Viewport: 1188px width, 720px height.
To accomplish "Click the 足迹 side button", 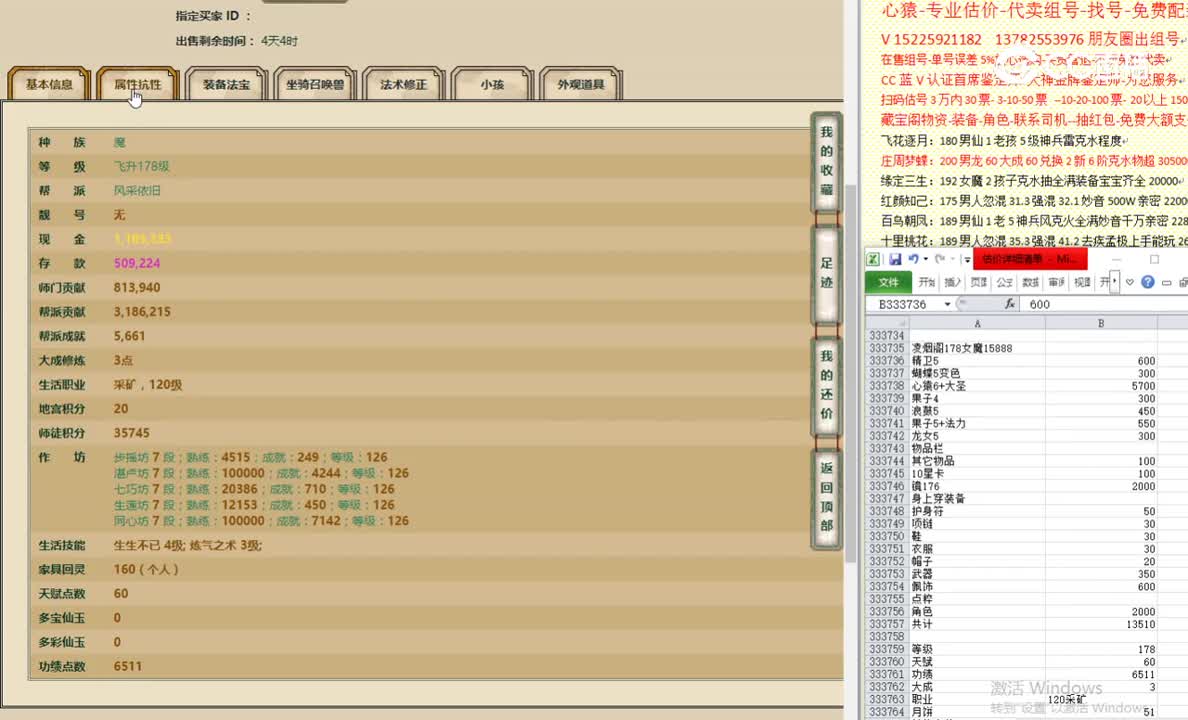I will 826,273.
